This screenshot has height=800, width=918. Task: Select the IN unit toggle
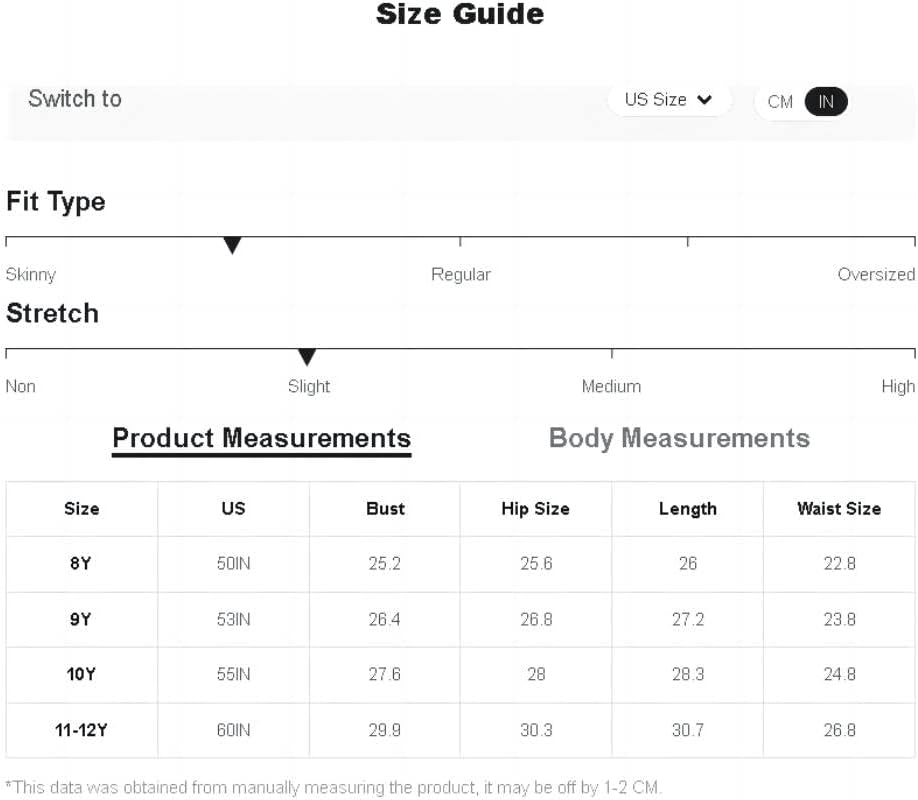[826, 102]
